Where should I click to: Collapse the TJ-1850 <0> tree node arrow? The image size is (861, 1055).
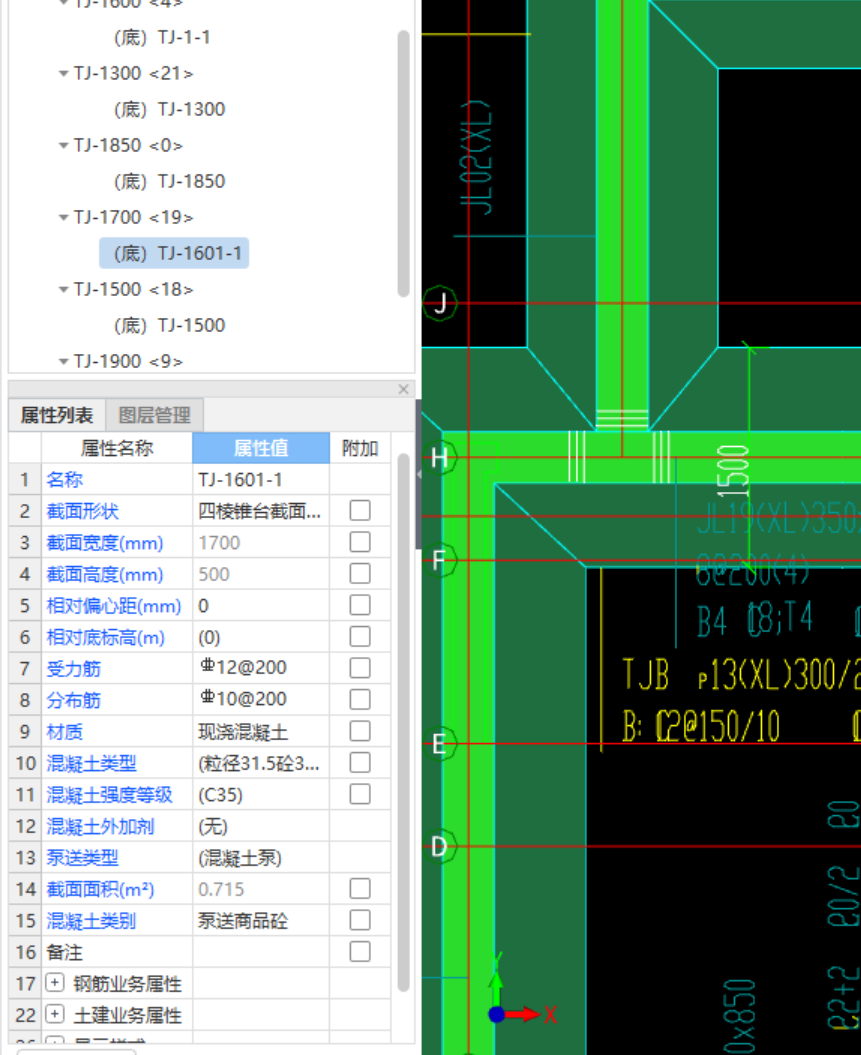(63, 145)
